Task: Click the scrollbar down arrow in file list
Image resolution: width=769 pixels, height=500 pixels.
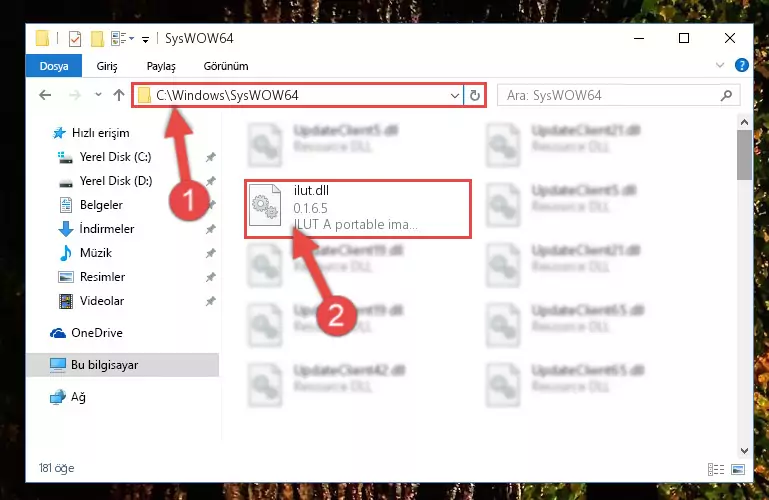Action: (744, 450)
